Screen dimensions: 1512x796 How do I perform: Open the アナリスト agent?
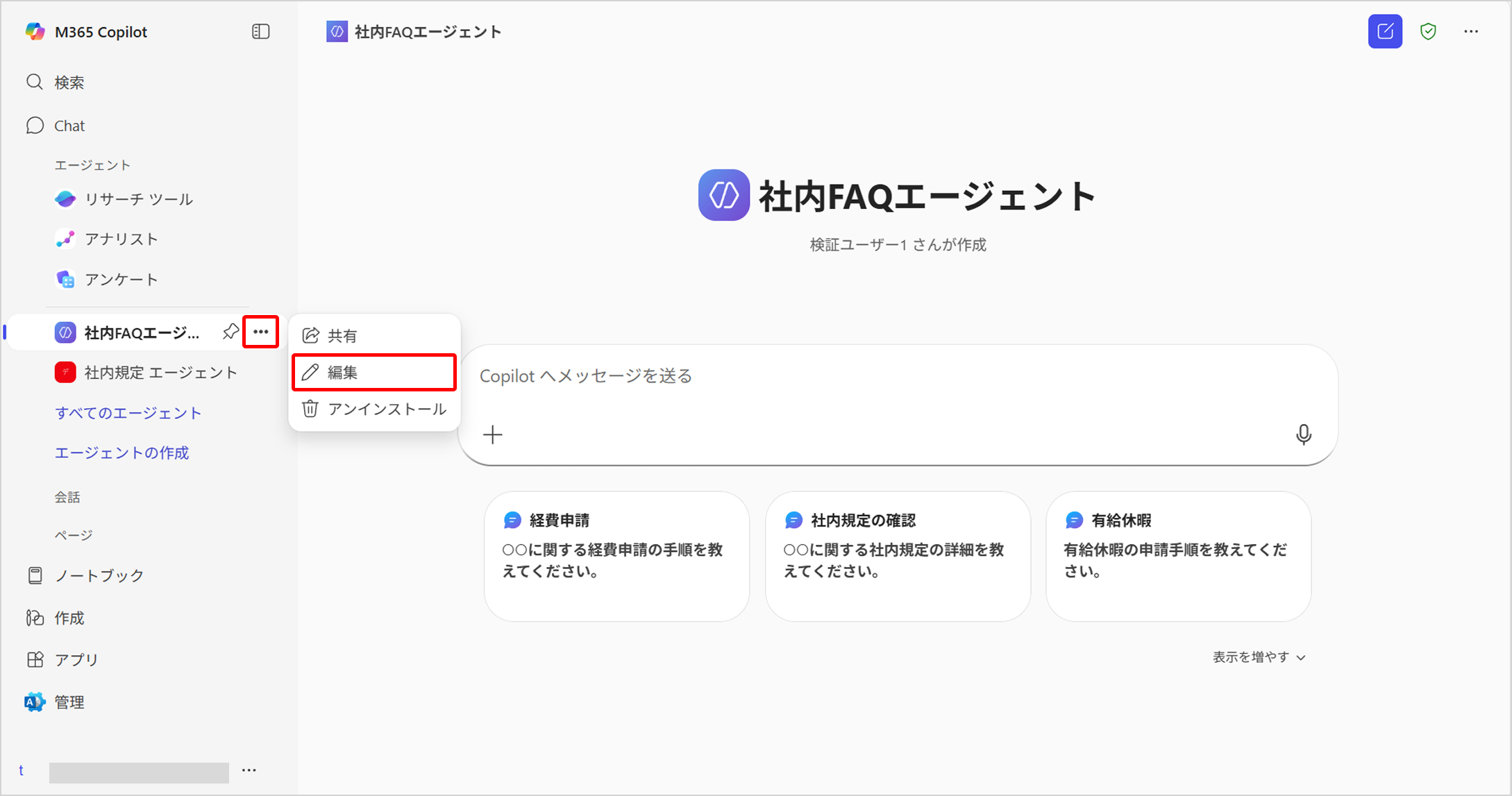click(x=121, y=239)
